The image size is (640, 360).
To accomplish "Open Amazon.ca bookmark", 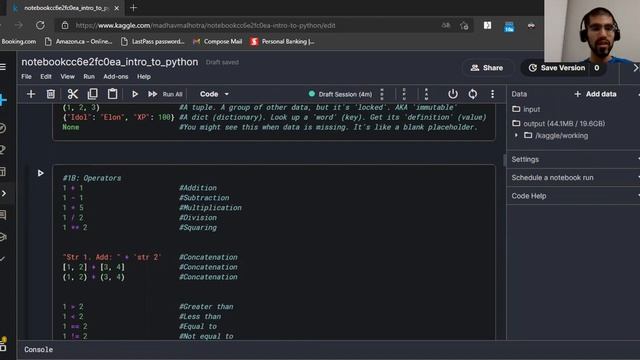I will coord(78,42).
